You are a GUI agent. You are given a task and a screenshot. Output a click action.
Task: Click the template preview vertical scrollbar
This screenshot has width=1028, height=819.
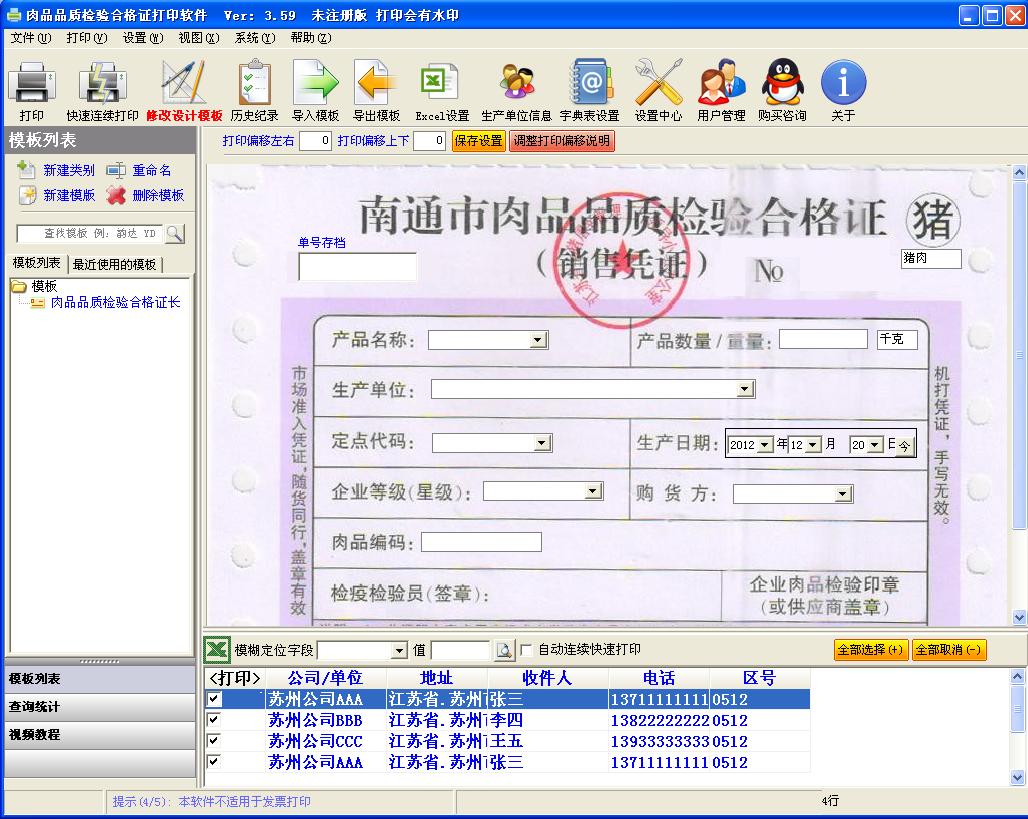click(1019, 400)
